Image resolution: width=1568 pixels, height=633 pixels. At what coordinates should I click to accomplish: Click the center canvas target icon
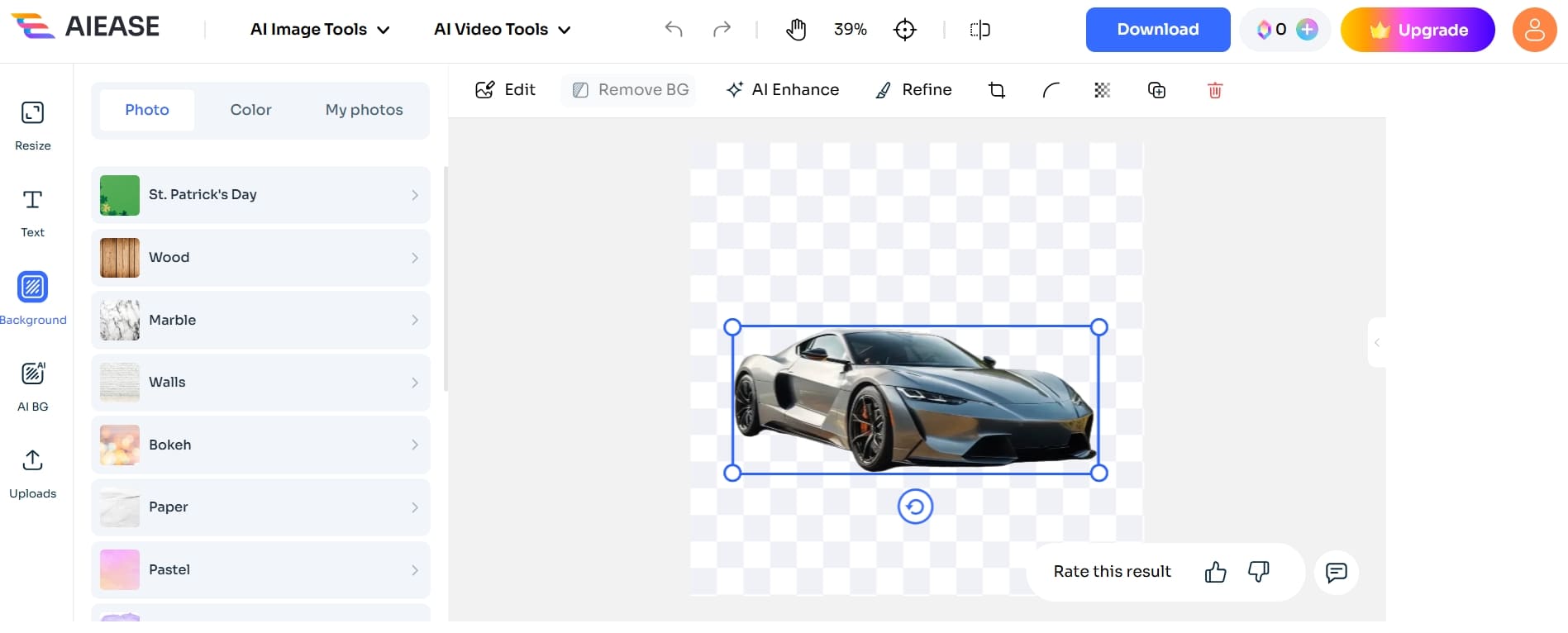905,30
